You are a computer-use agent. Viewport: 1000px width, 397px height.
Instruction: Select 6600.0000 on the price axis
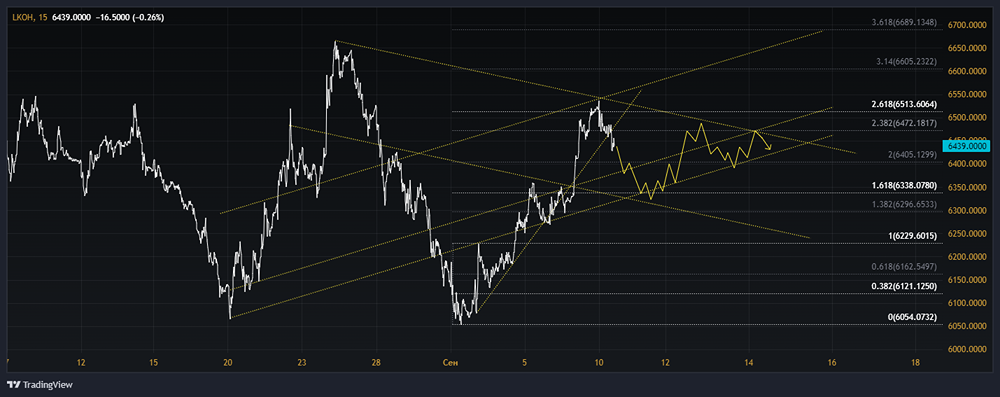click(x=967, y=71)
